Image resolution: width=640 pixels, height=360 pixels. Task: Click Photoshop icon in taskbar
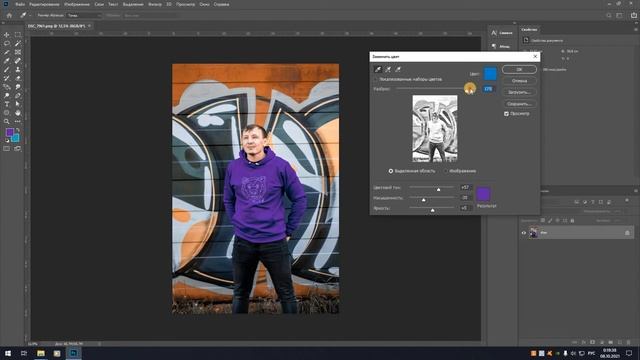click(x=74, y=353)
